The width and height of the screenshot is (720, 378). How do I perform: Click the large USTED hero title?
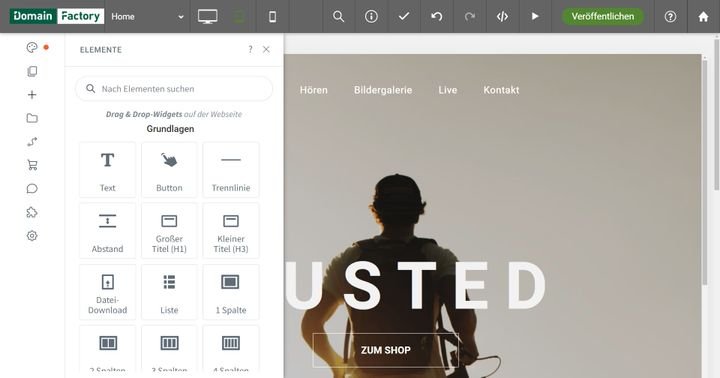416,286
